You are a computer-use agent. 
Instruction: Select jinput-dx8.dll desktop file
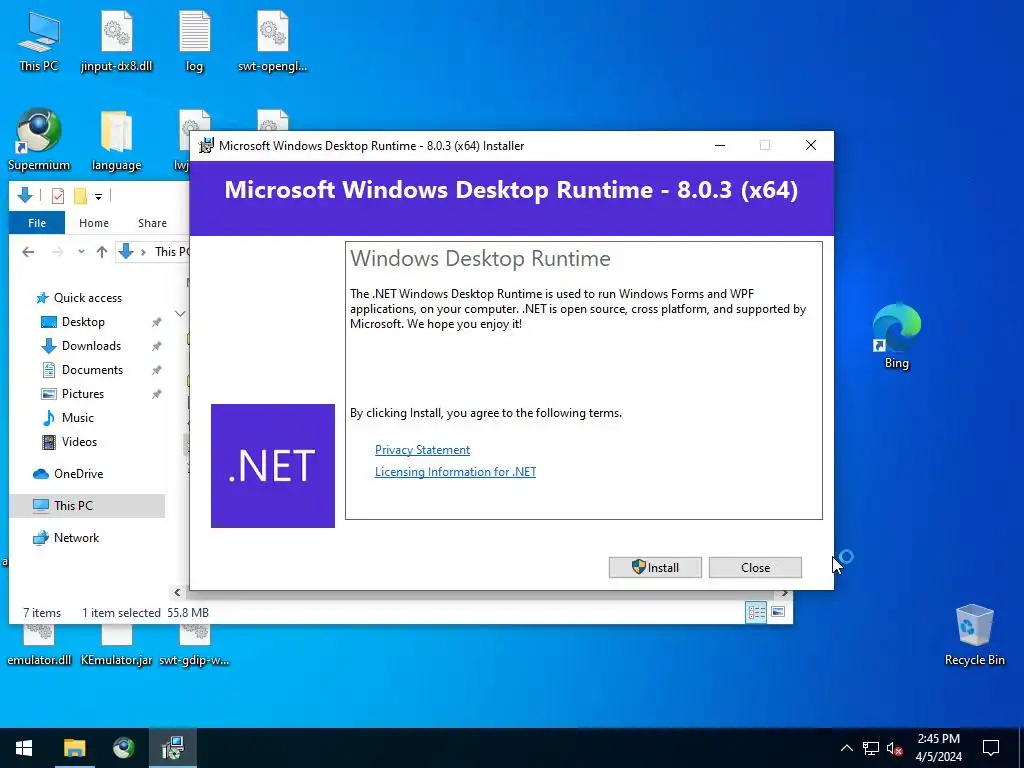pos(116,40)
